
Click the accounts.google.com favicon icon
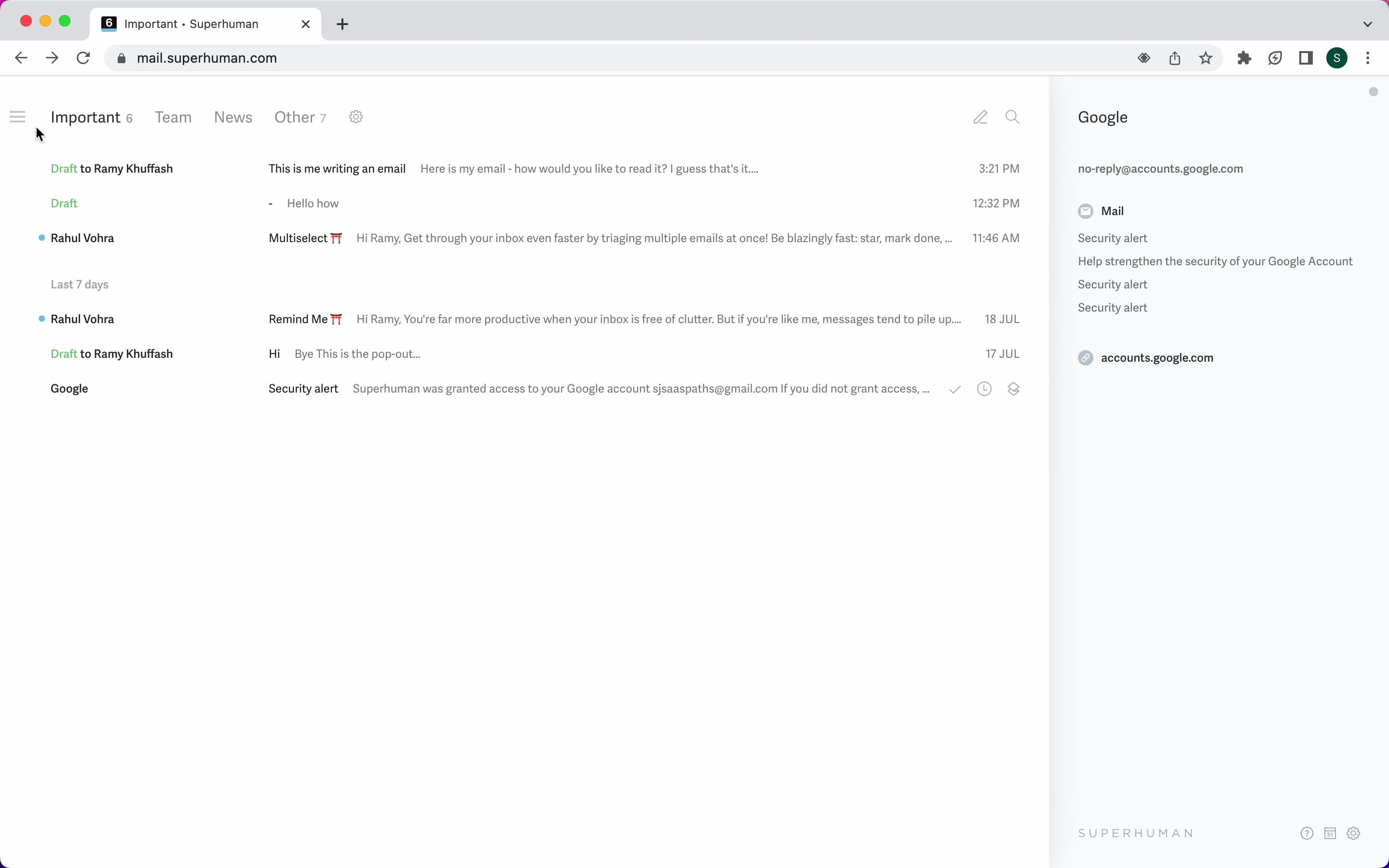tap(1085, 358)
